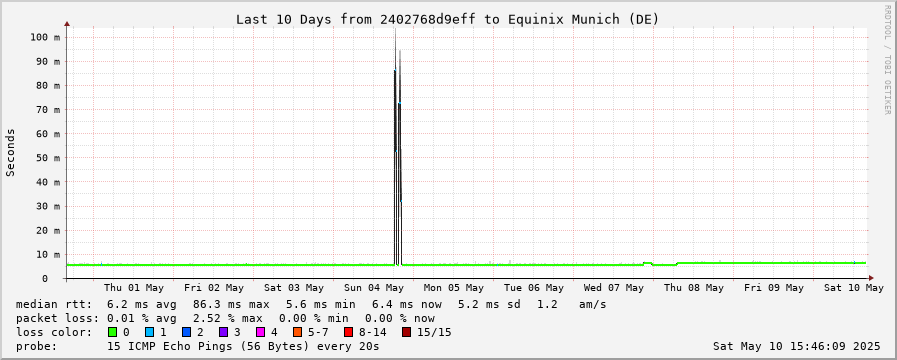The width and height of the screenshot is (897, 360).
Task: Click the magenta loss color 4 swatch
Action: pos(260,332)
